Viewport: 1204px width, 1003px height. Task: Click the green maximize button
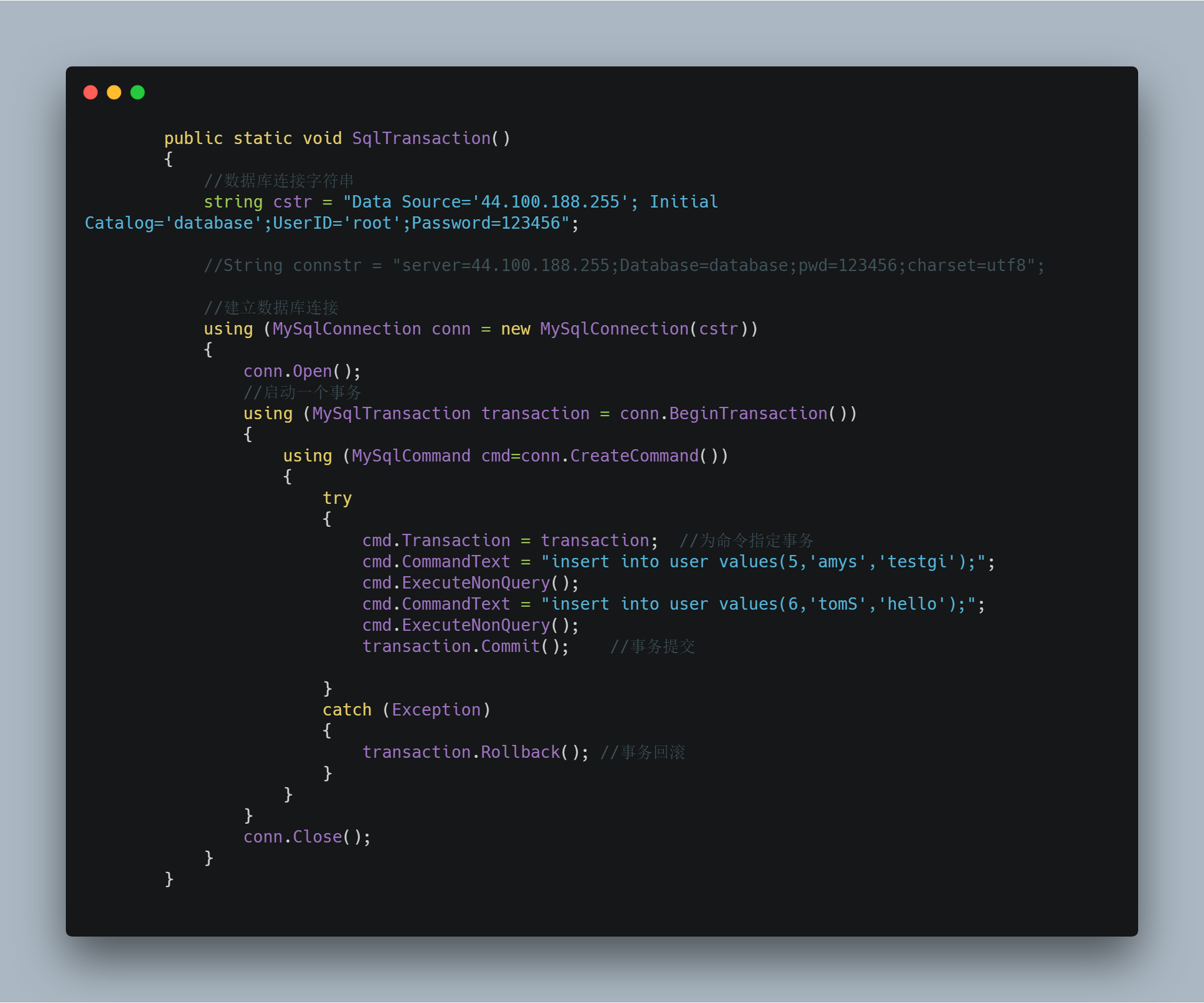click(140, 92)
